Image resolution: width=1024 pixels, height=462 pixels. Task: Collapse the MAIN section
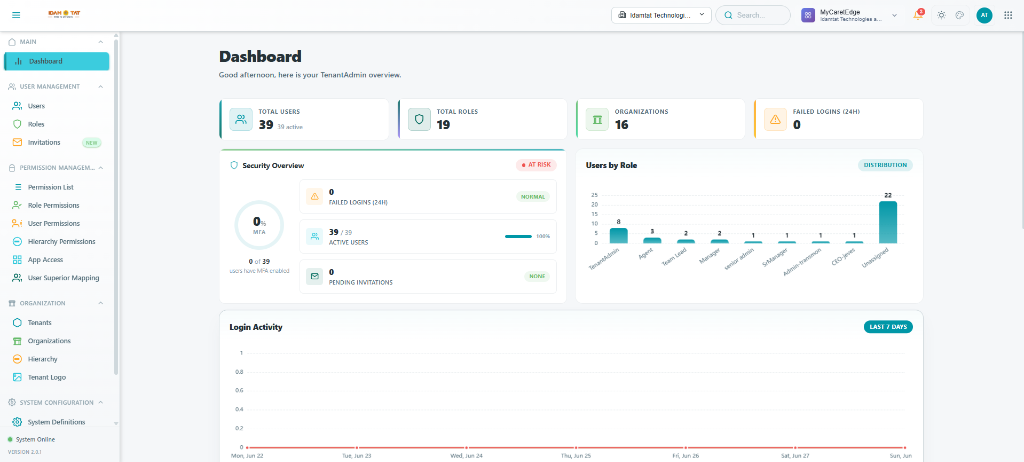coord(101,42)
